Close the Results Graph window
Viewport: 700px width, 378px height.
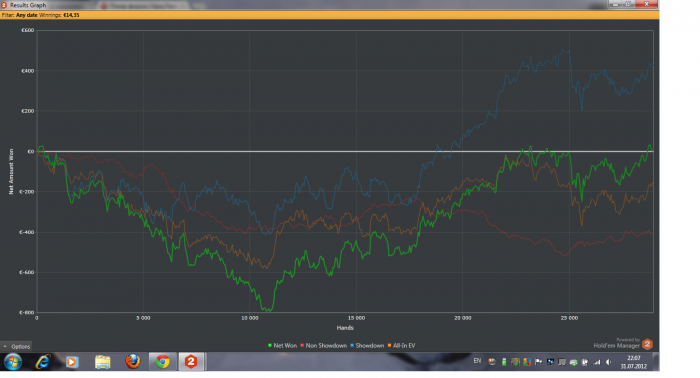pos(646,4)
